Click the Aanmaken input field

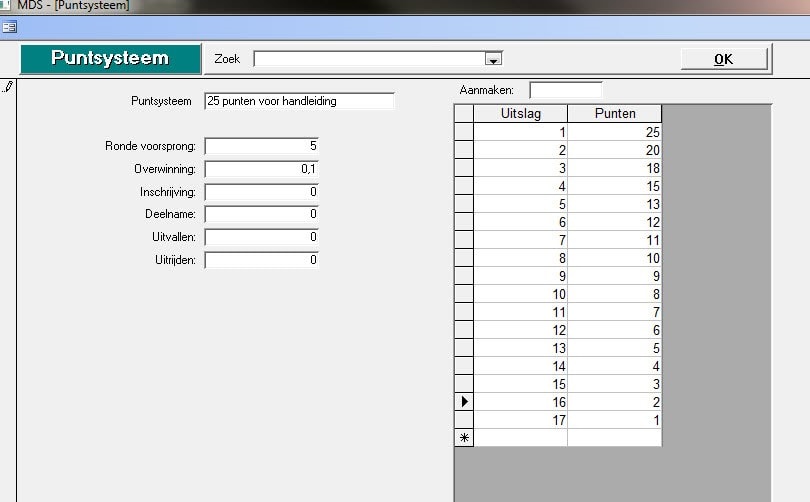(x=566, y=90)
